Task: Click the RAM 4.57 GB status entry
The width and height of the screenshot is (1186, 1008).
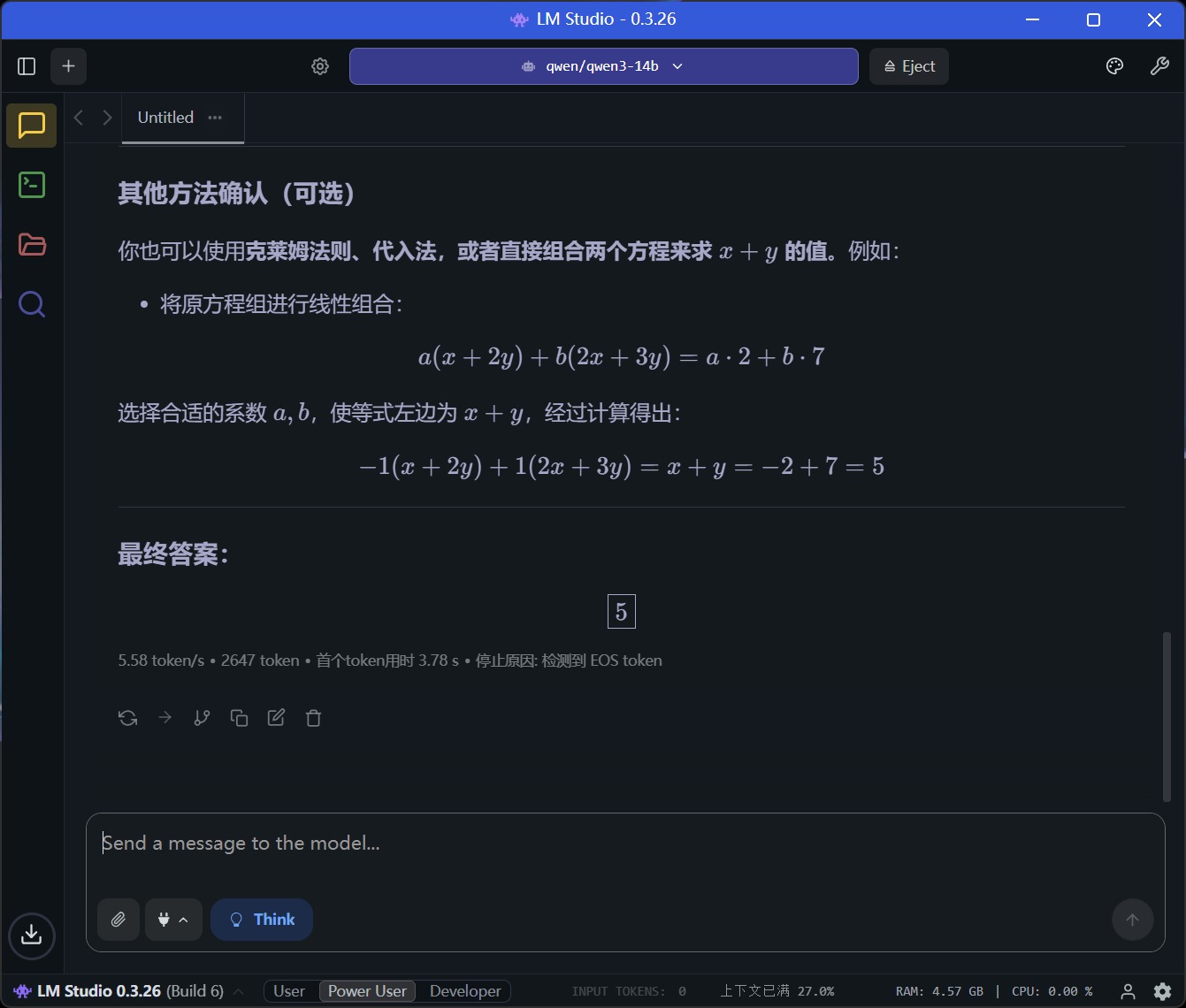Action: [x=939, y=991]
